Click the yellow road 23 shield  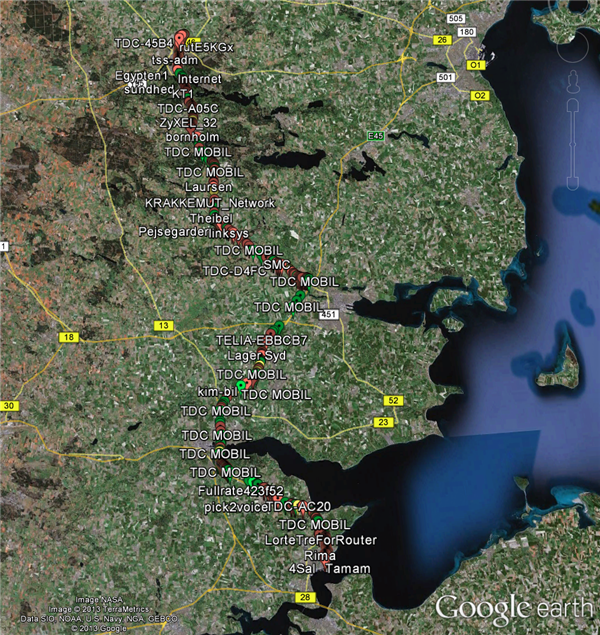coord(383,422)
